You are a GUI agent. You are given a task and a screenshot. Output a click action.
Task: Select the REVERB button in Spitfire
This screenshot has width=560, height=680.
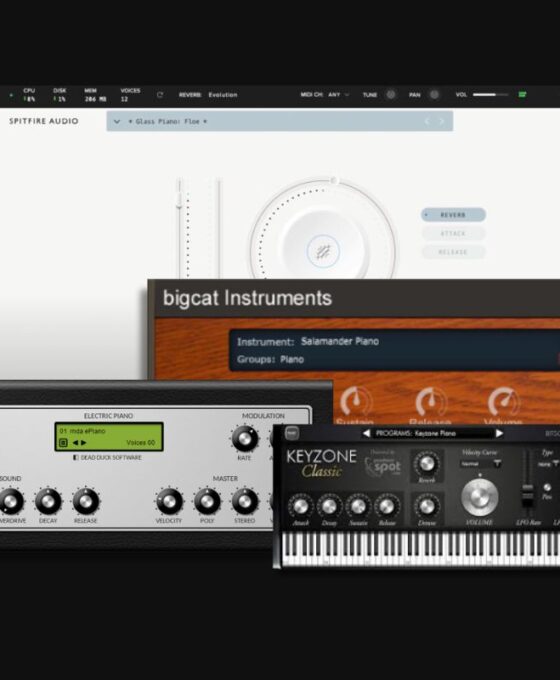point(453,215)
